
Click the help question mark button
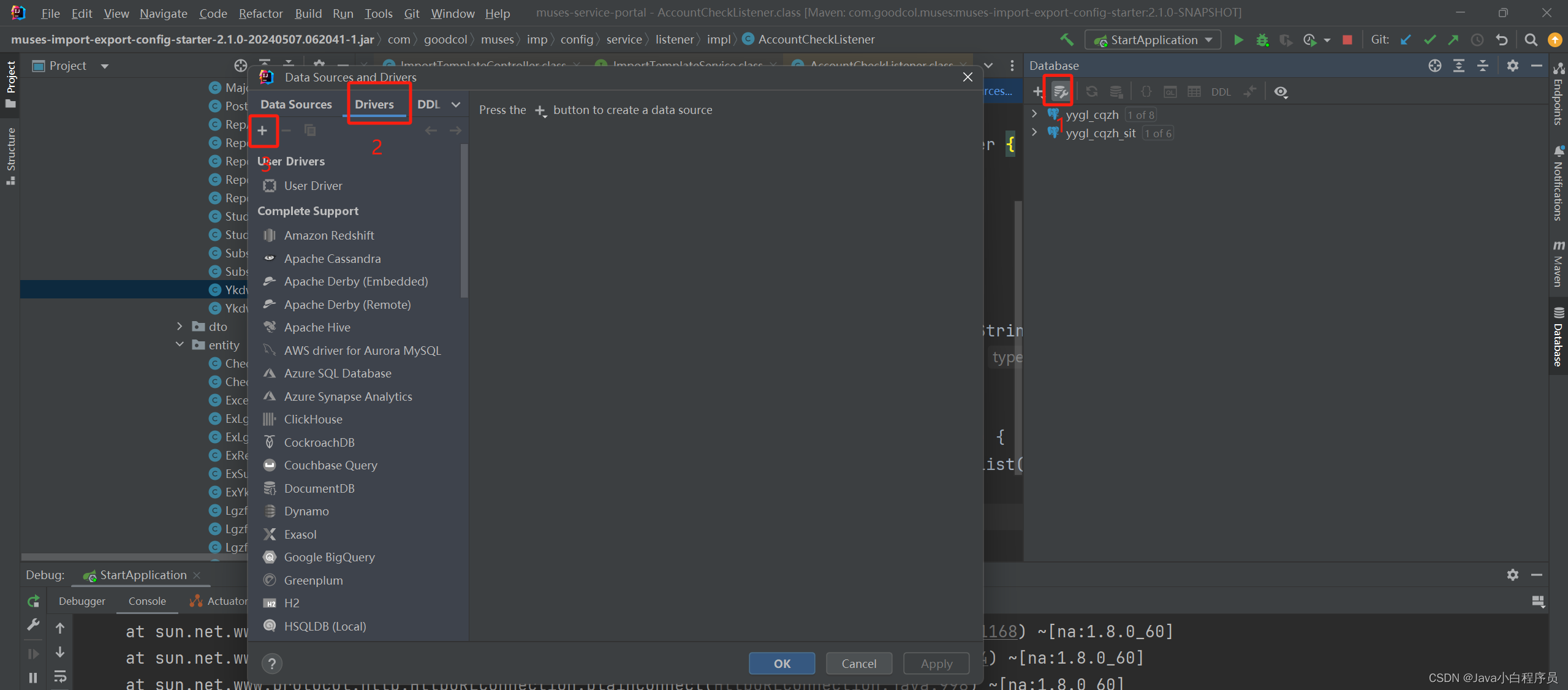[x=272, y=663]
